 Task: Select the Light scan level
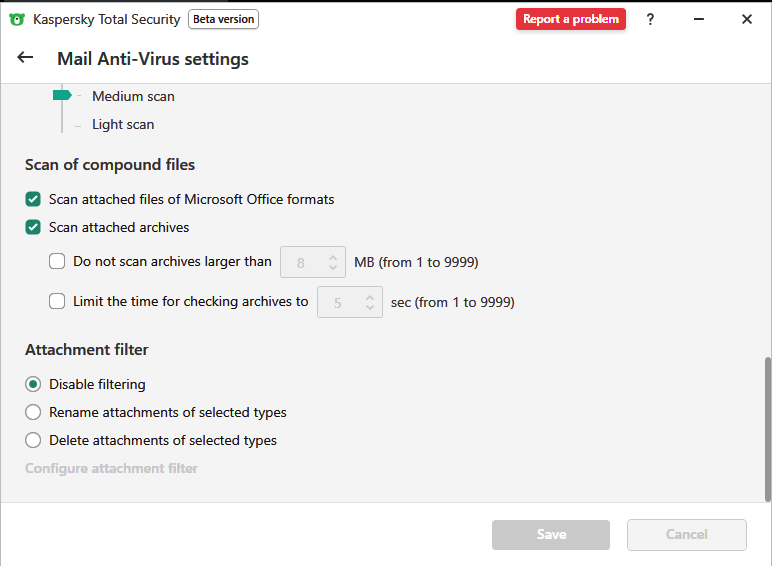pos(123,125)
